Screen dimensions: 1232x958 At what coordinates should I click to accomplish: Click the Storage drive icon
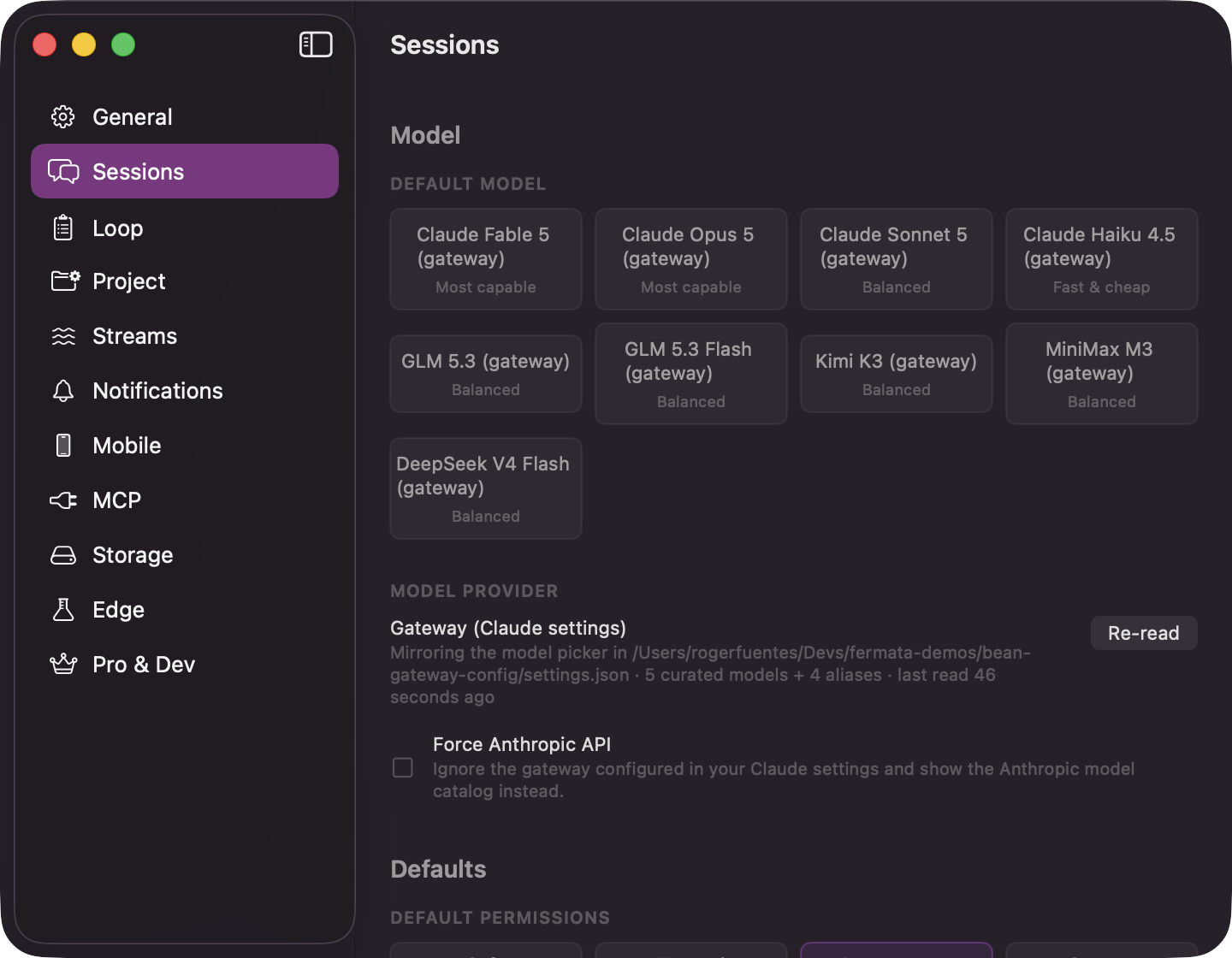(63, 555)
